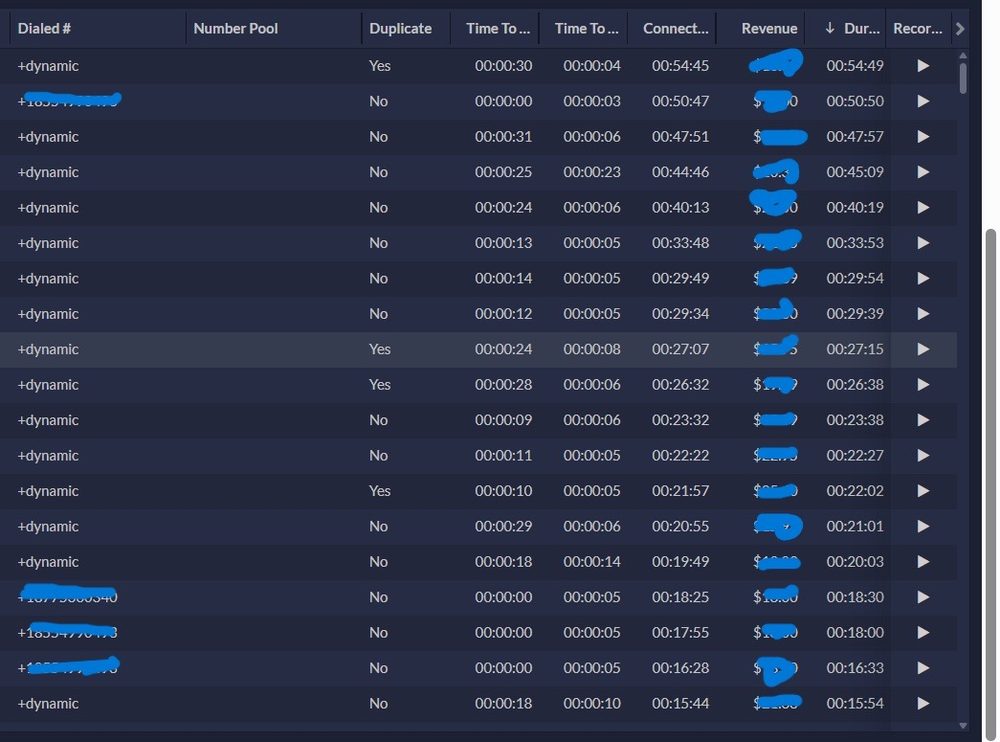Sort by the Number Pool column
The image size is (1000, 742).
pos(235,29)
